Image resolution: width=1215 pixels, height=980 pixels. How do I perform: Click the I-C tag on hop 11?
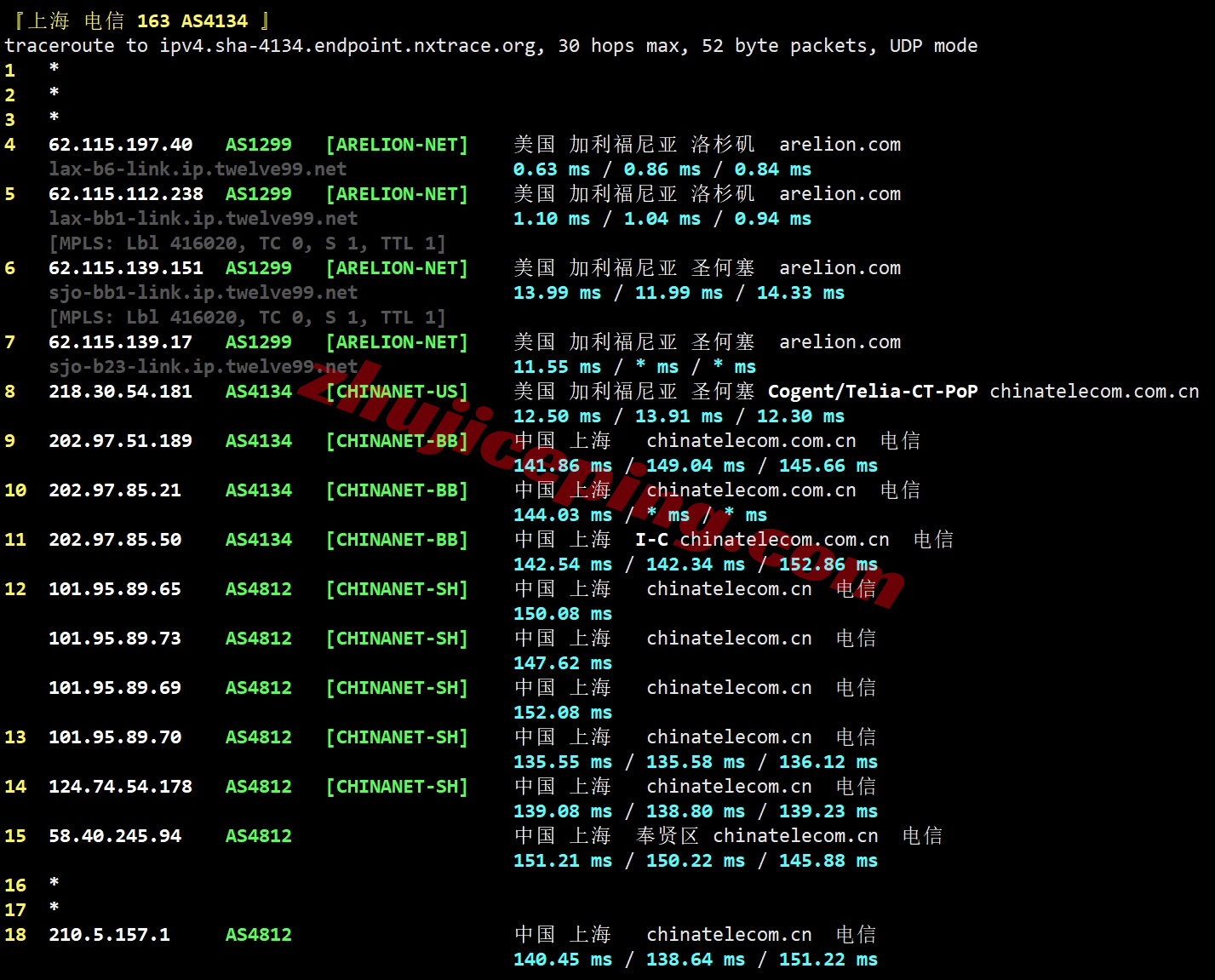pos(651,540)
